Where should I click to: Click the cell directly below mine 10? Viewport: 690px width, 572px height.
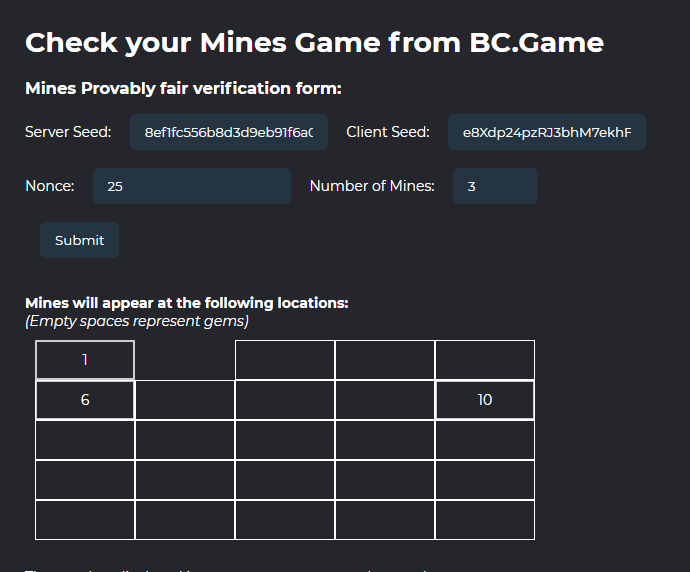tap(485, 440)
